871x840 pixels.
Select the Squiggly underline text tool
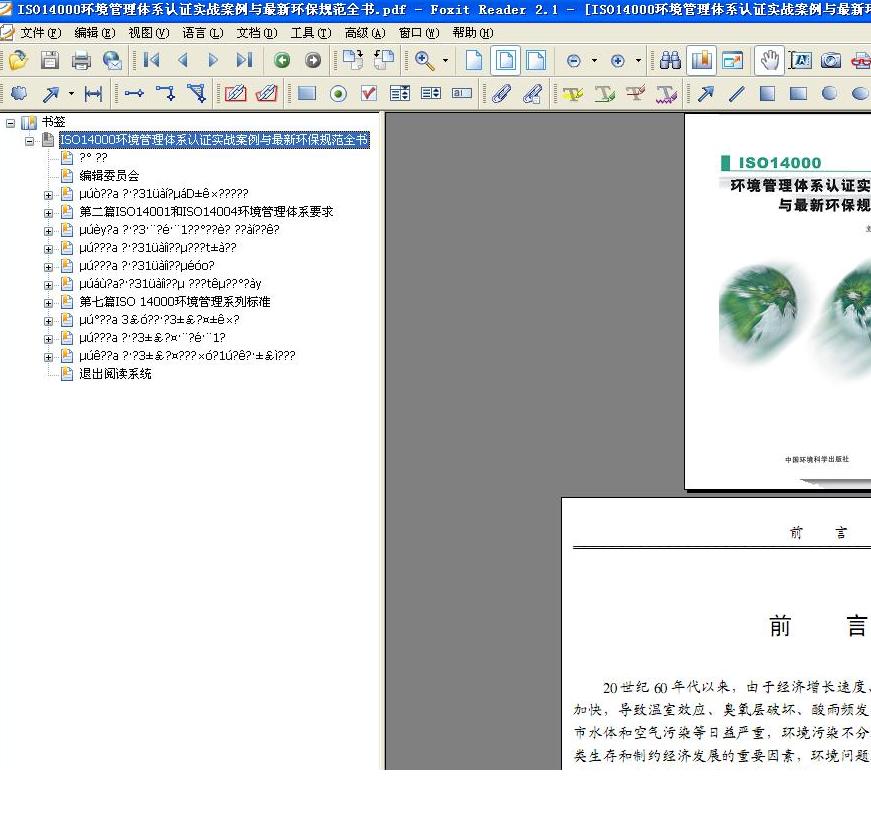(666, 94)
